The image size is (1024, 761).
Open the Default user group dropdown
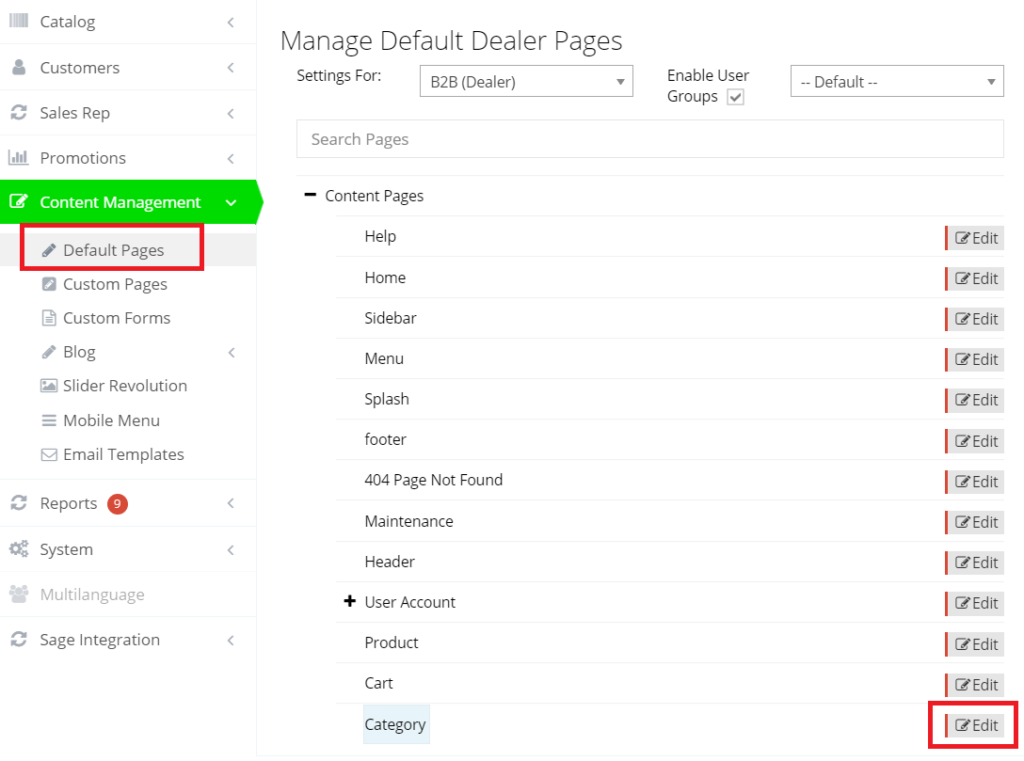click(x=896, y=82)
